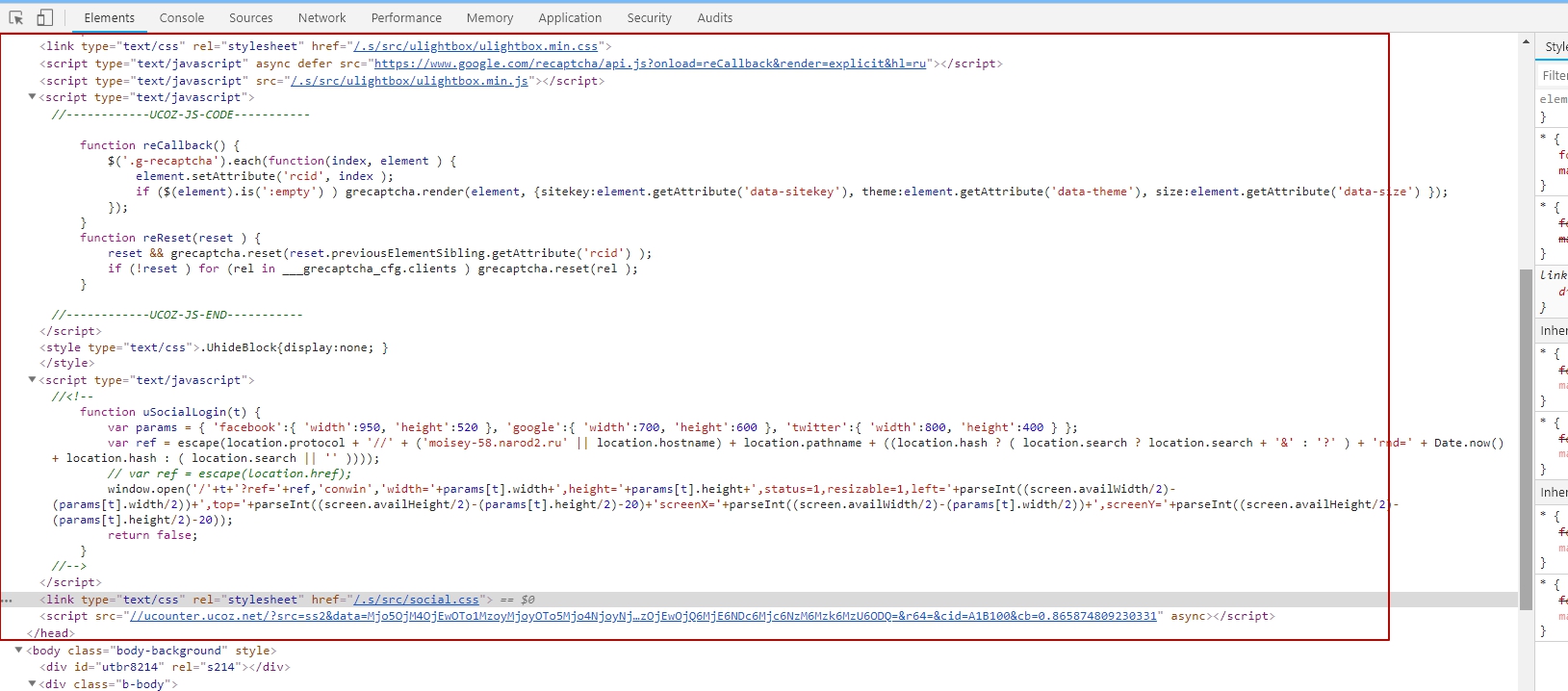Click the 'return false;' code line

[152, 535]
